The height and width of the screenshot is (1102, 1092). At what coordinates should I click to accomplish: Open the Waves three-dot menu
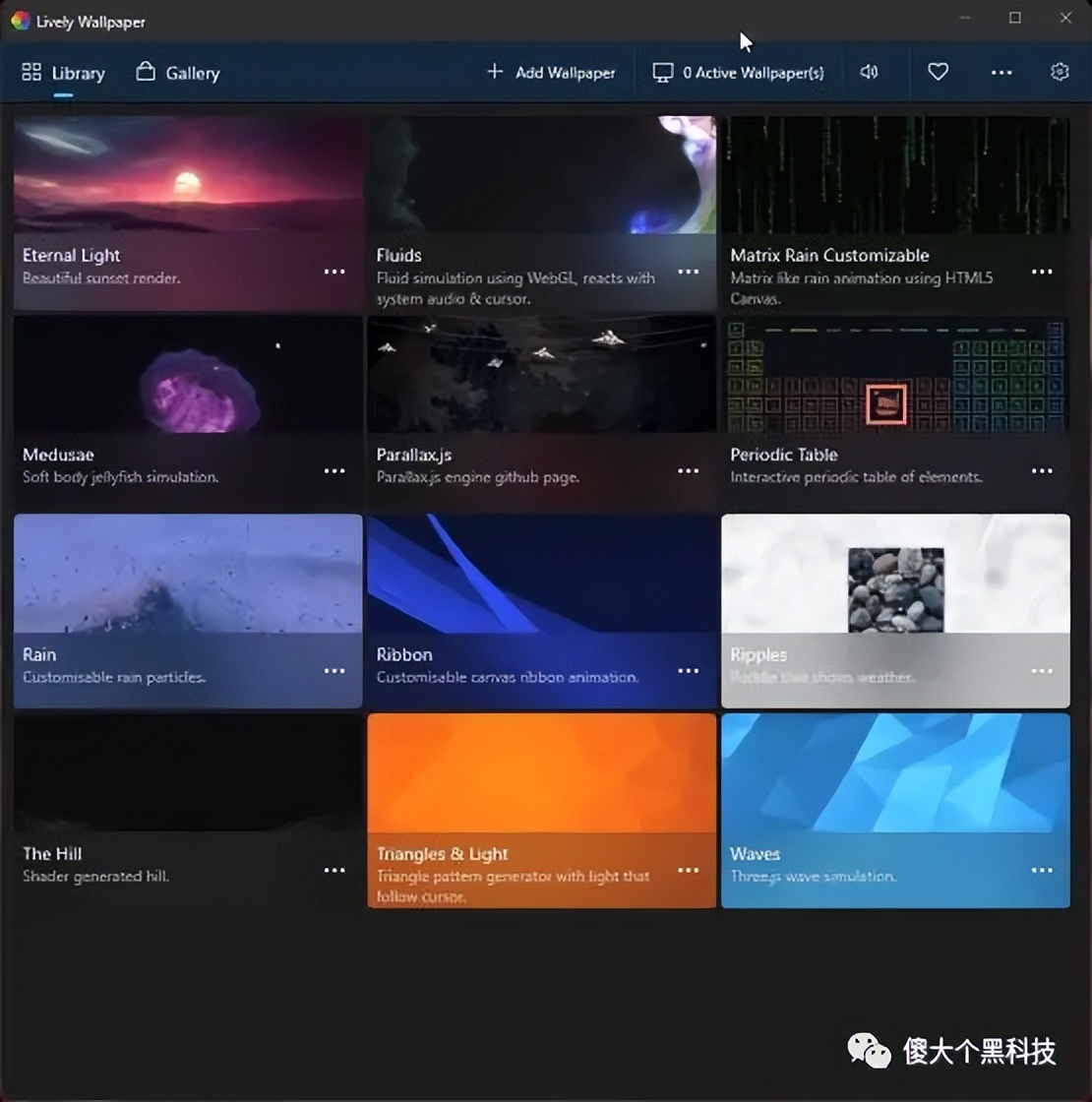coord(1042,870)
